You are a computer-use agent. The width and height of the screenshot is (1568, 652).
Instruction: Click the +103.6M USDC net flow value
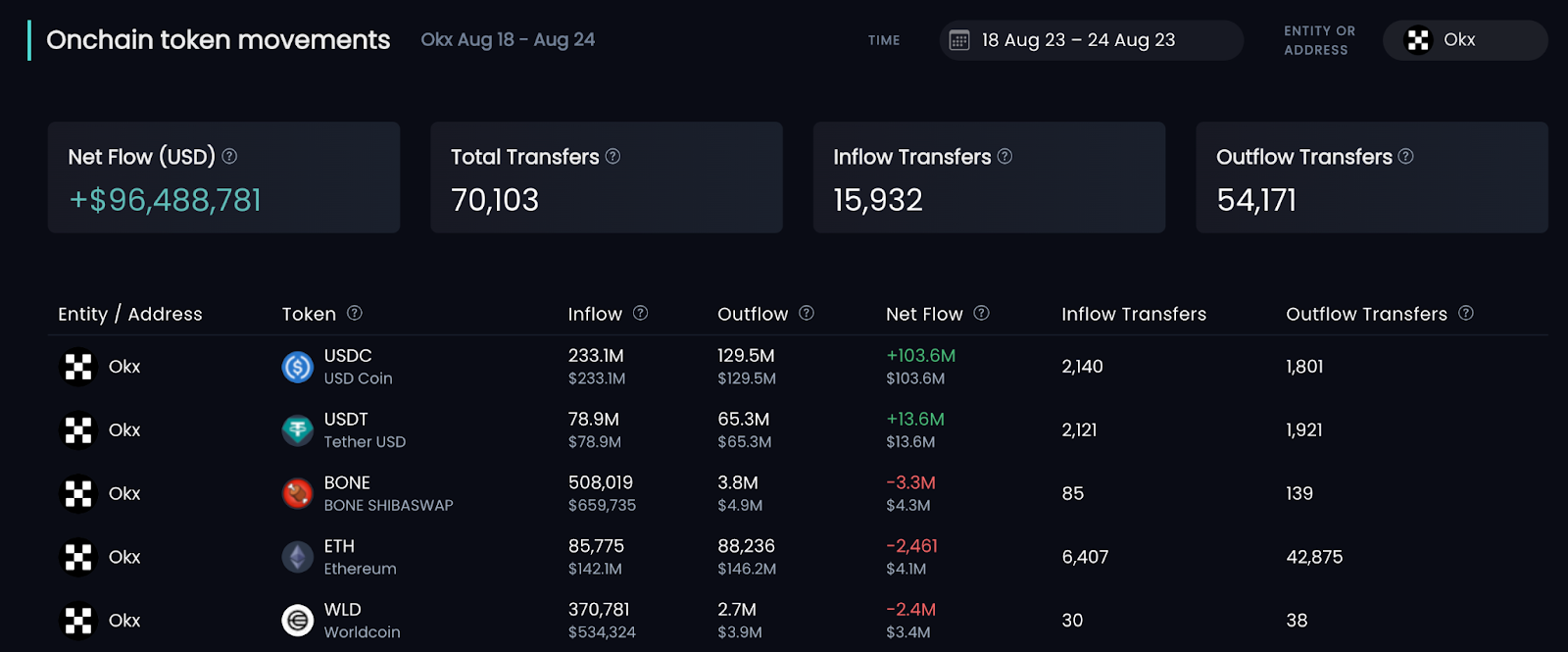click(x=920, y=356)
